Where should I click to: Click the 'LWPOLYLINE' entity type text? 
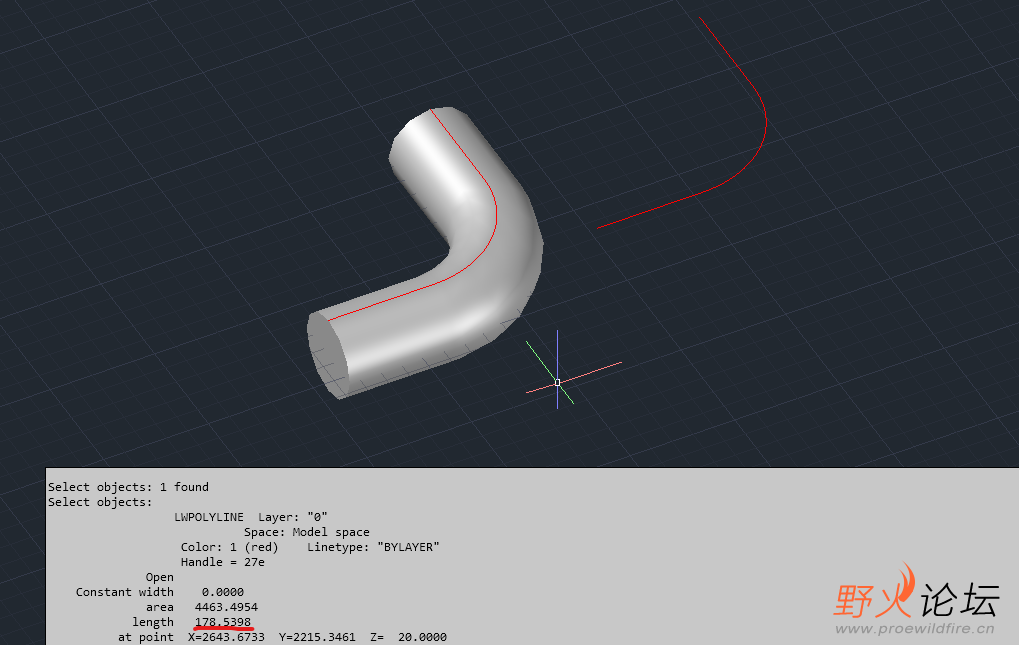tap(209, 517)
